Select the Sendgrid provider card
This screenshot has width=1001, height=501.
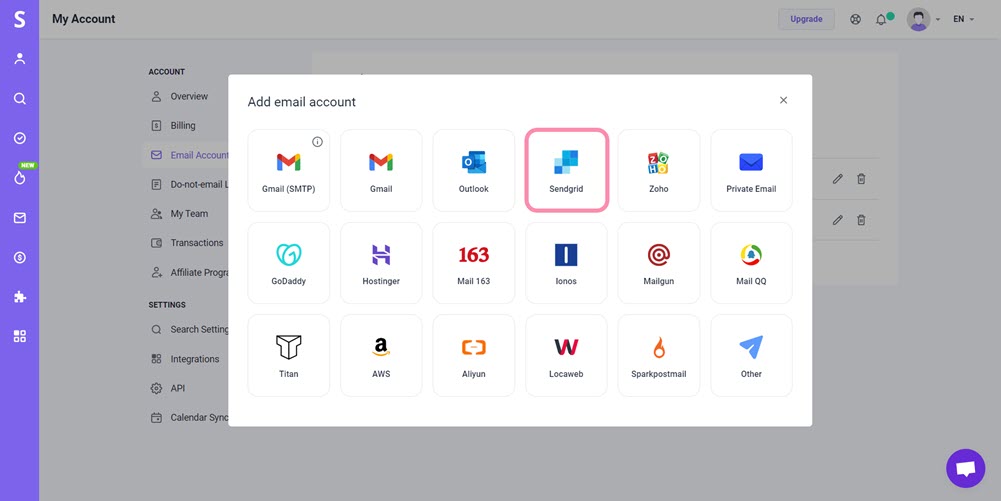(566, 170)
